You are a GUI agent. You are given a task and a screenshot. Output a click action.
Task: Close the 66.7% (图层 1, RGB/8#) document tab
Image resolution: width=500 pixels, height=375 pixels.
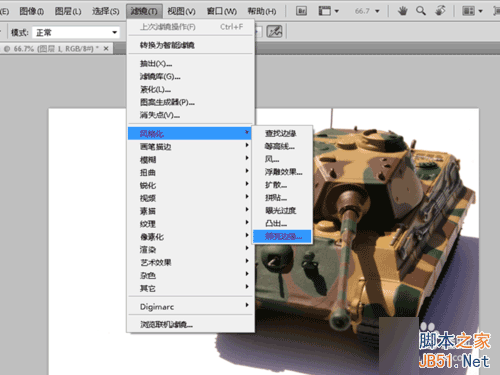(x=106, y=49)
